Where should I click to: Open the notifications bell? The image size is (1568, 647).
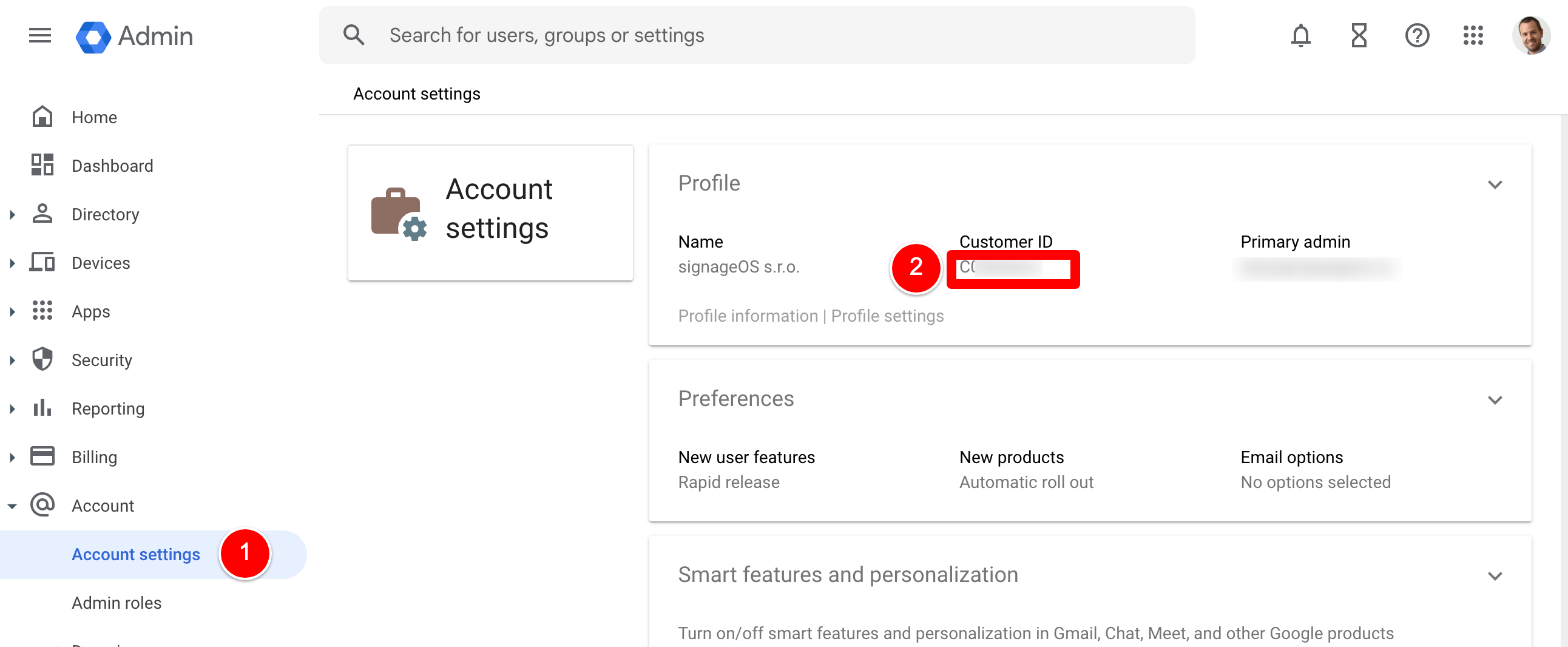coord(1300,35)
